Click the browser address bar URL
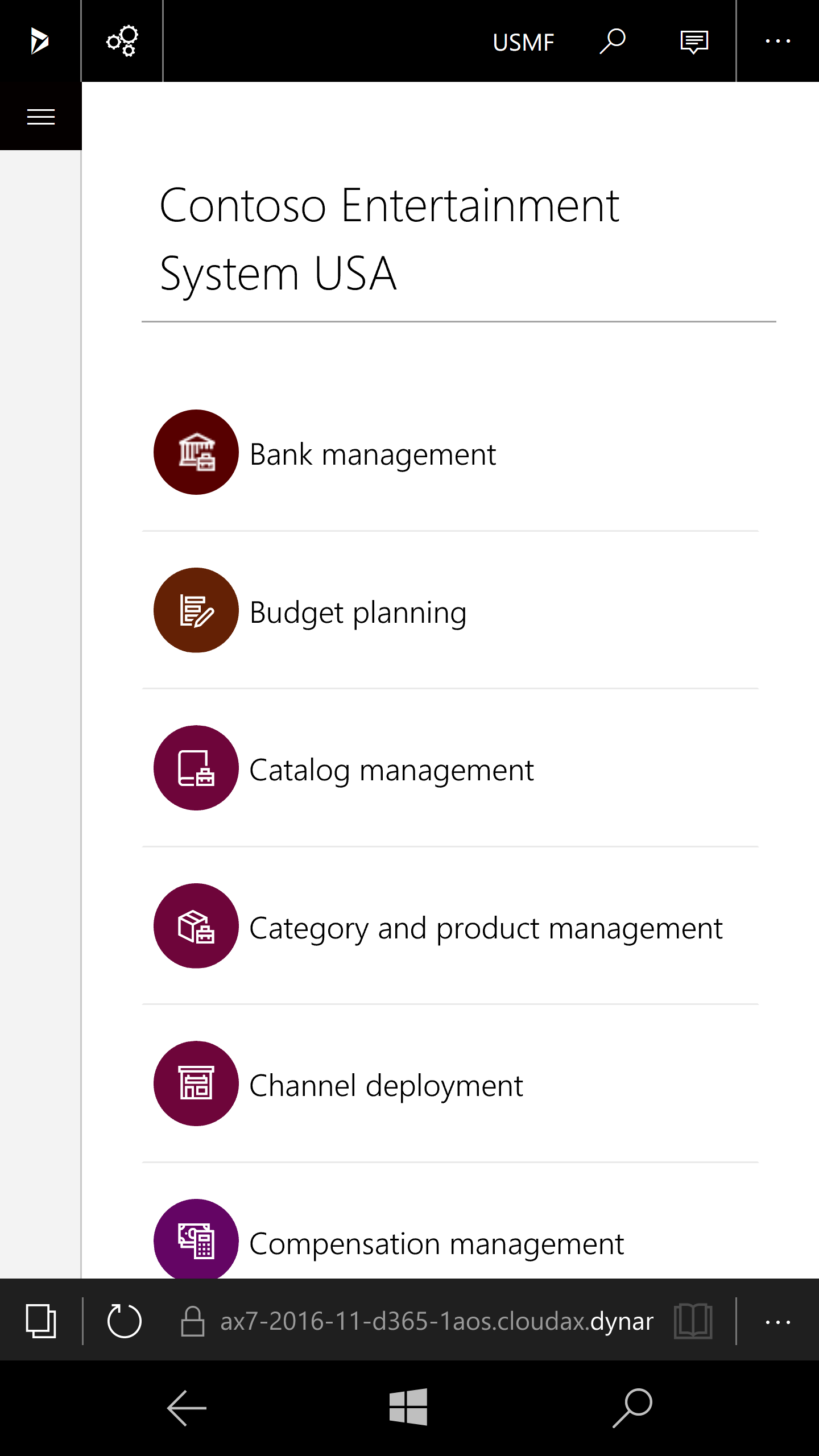 pos(436,1321)
